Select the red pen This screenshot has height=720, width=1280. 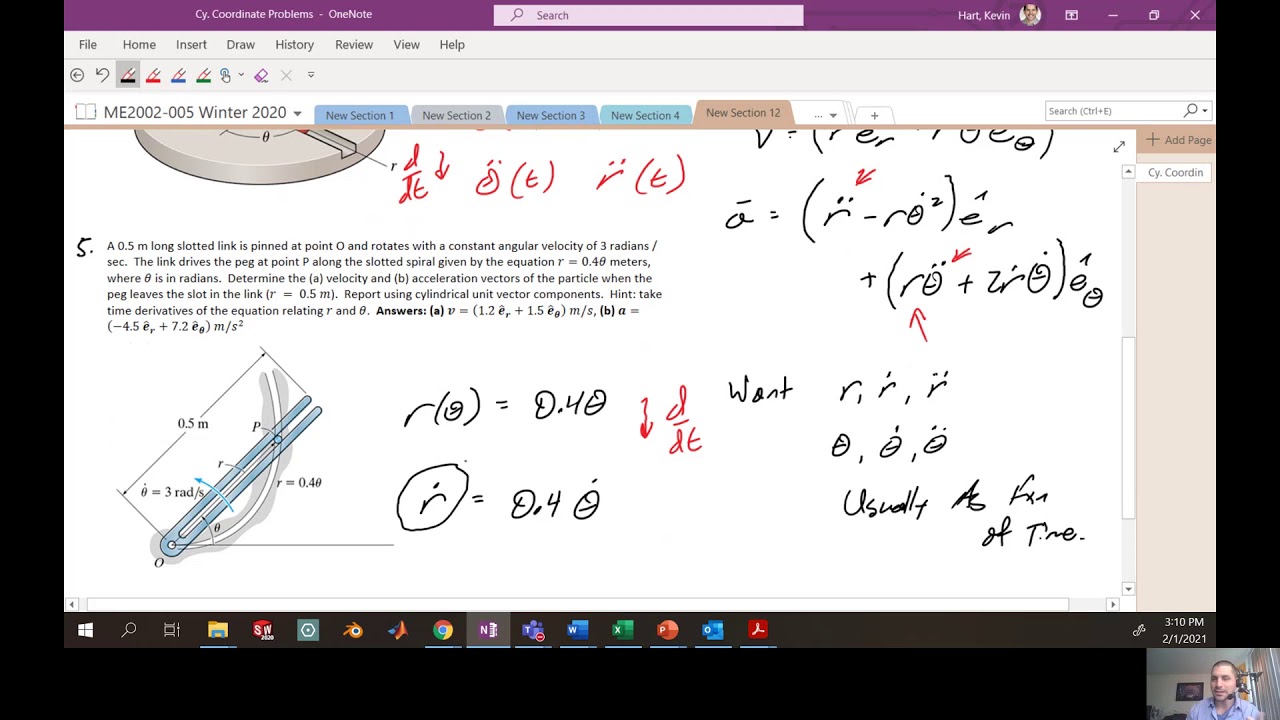153,75
